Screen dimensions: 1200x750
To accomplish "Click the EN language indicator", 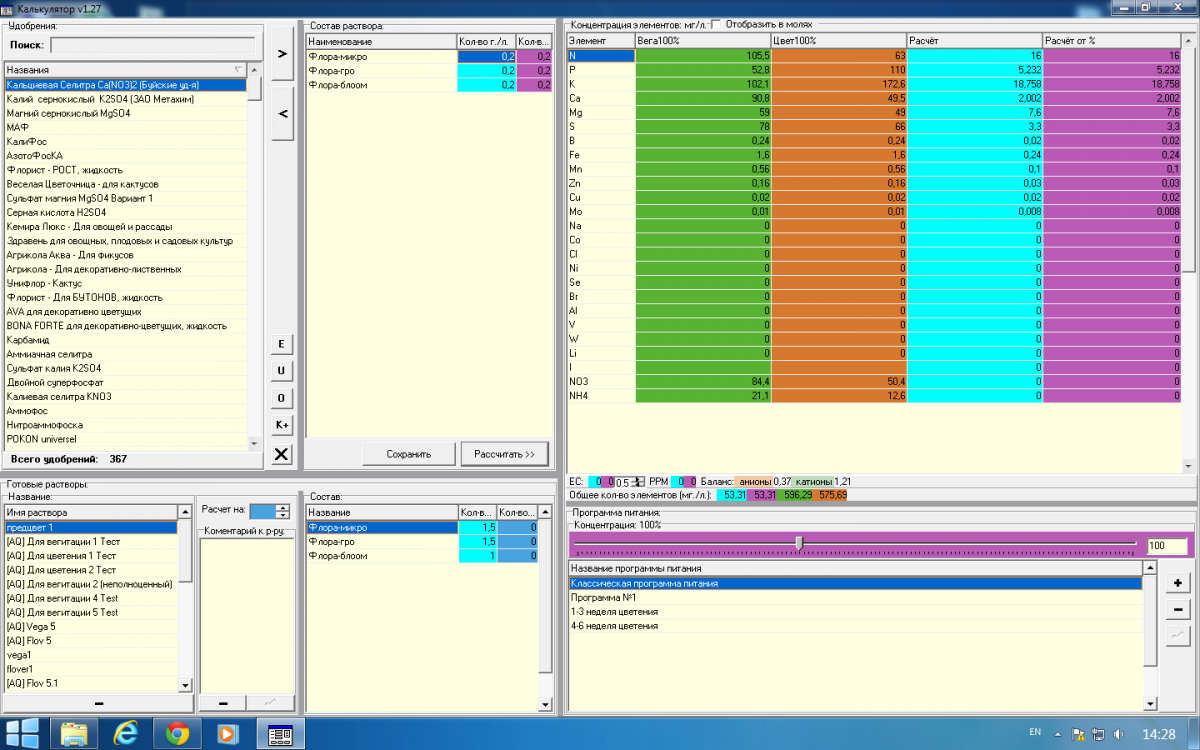I will 1035,731.
